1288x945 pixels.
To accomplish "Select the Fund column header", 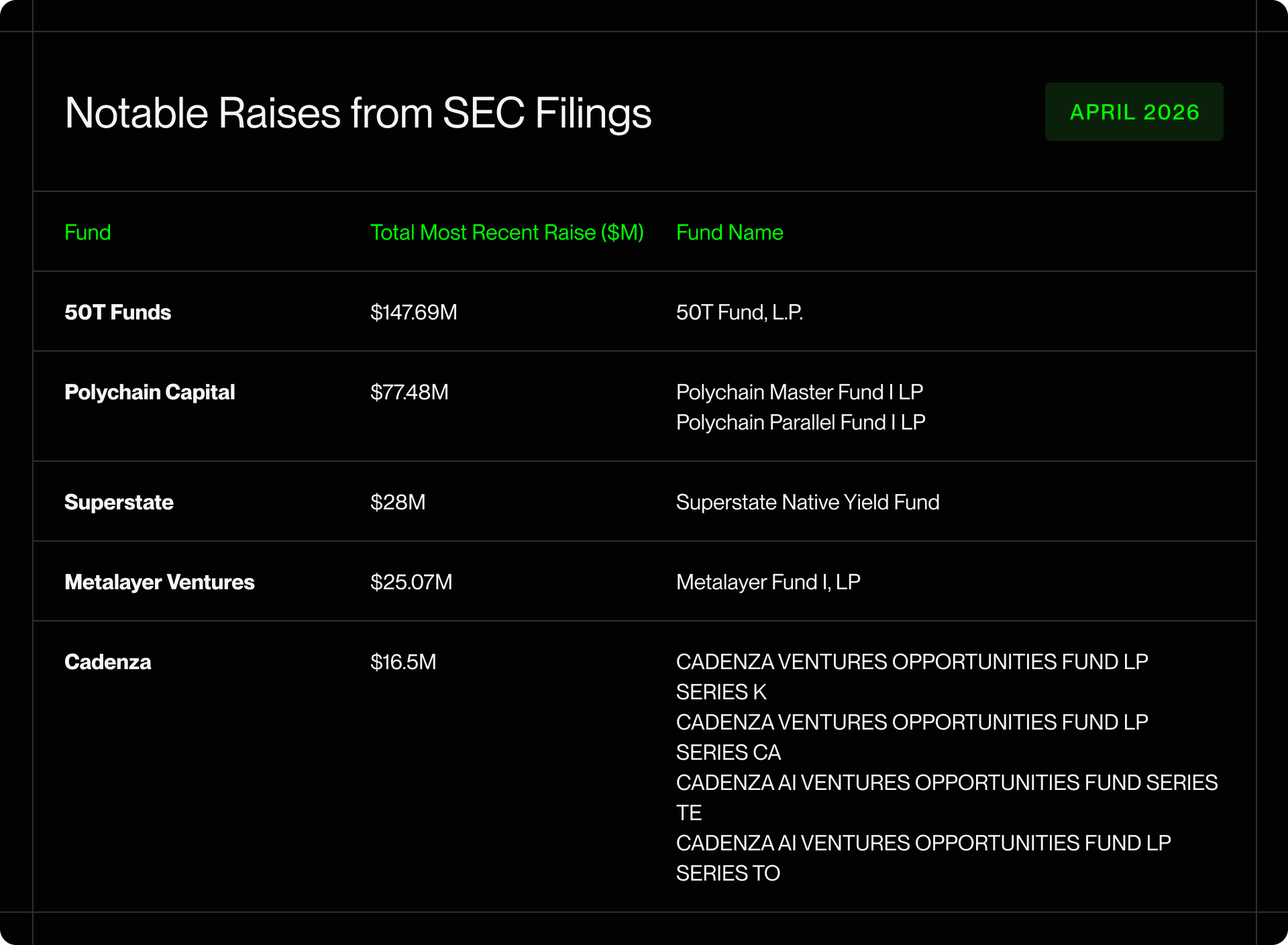I will pyautogui.click(x=88, y=232).
